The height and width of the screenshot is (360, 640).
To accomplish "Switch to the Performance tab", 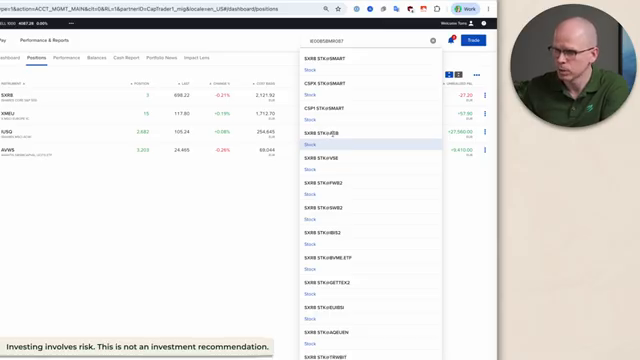I will pos(67,58).
